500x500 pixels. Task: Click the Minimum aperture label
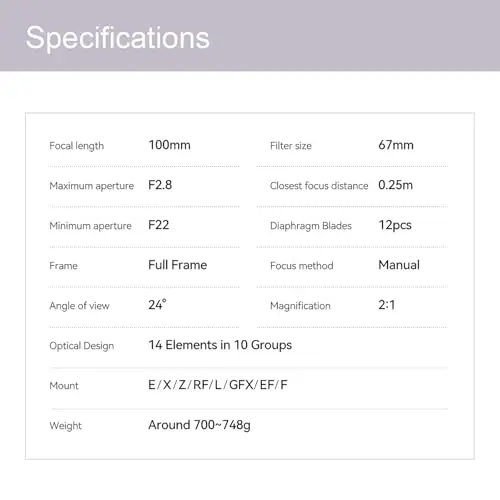(90, 226)
